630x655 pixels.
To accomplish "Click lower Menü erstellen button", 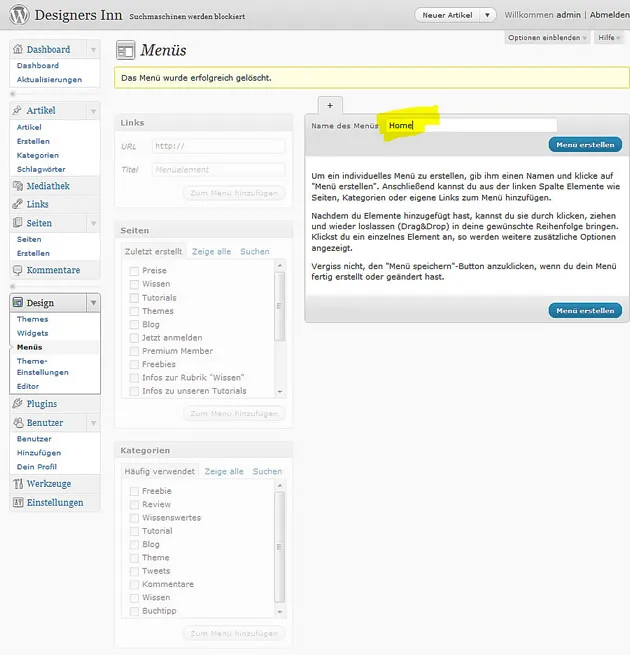I will 585,310.
